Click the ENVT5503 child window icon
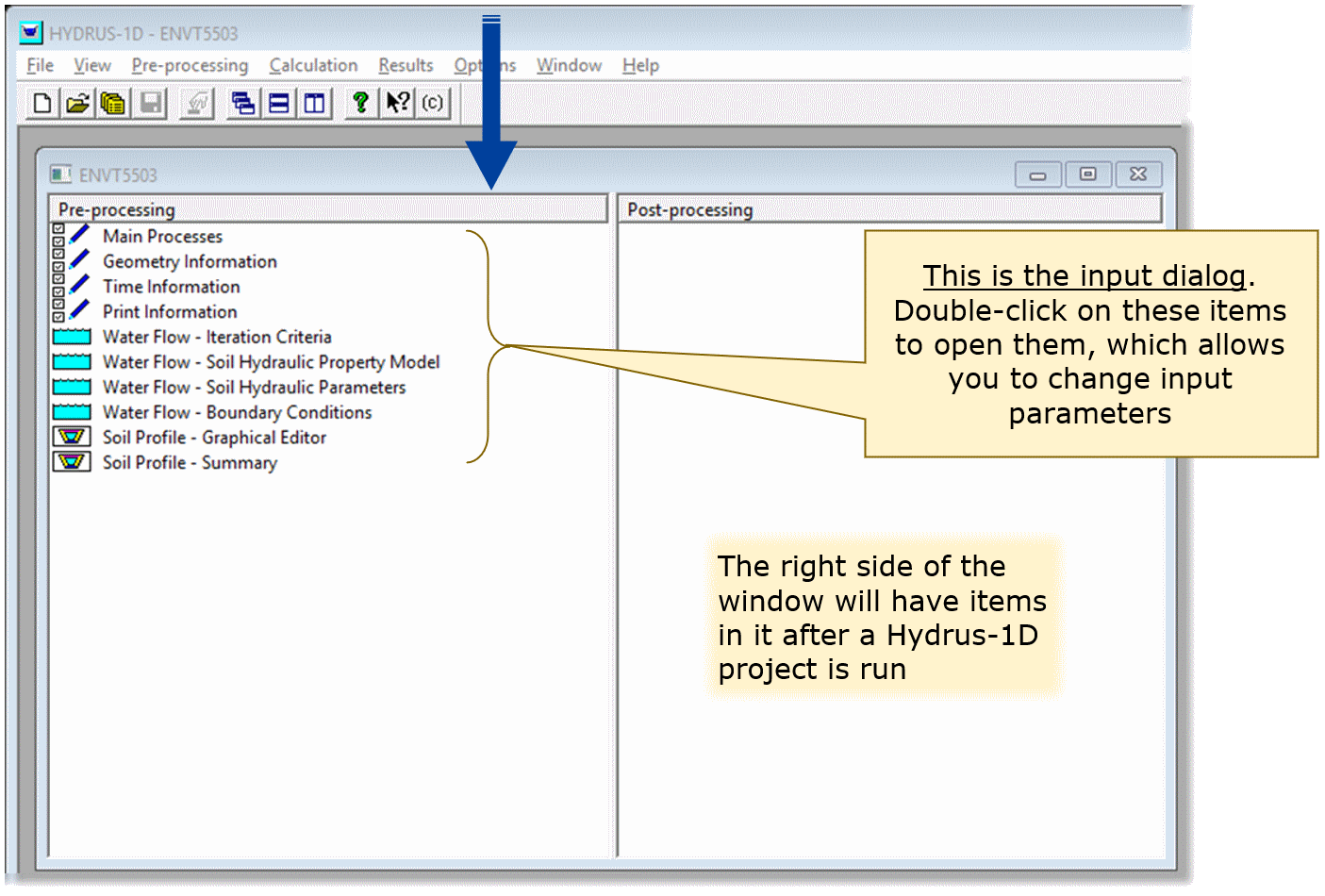1325x896 pixels. [x=61, y=174]
